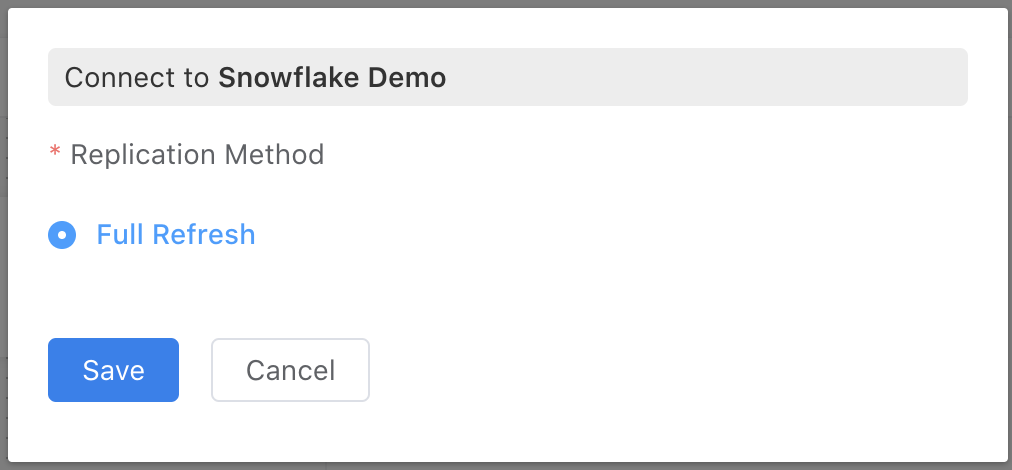Viewport: 1012px width, 470px height.
Task: Click the bold Snowflake Demo text
Action: [332, 77]
